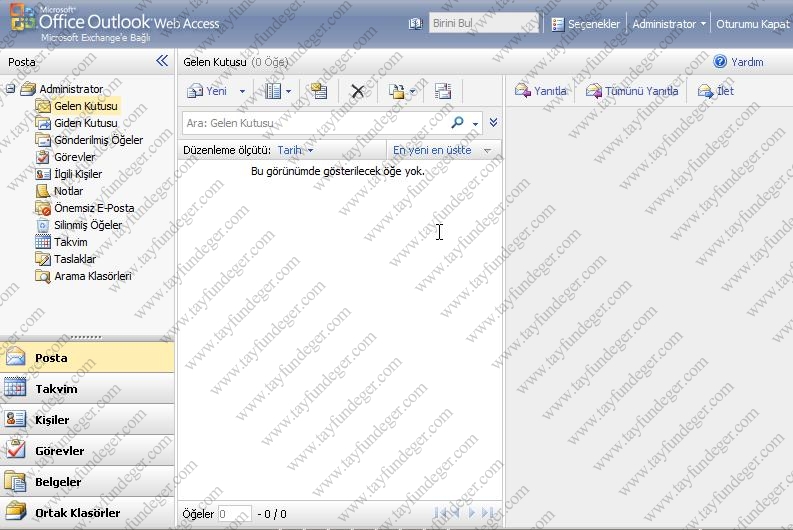
Task: Click the İlgili Kişiler contact icon
Action: click(43, 174)
